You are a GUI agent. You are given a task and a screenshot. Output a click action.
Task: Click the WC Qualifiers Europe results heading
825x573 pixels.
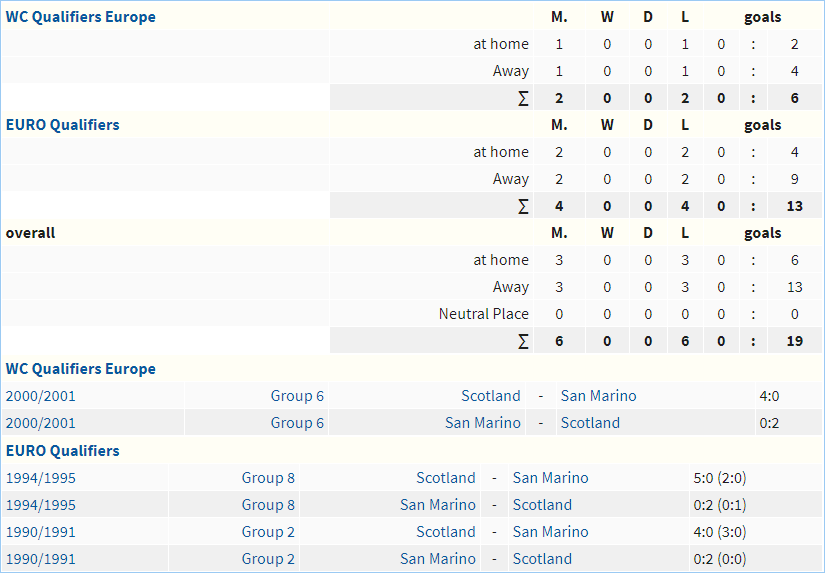80,369
